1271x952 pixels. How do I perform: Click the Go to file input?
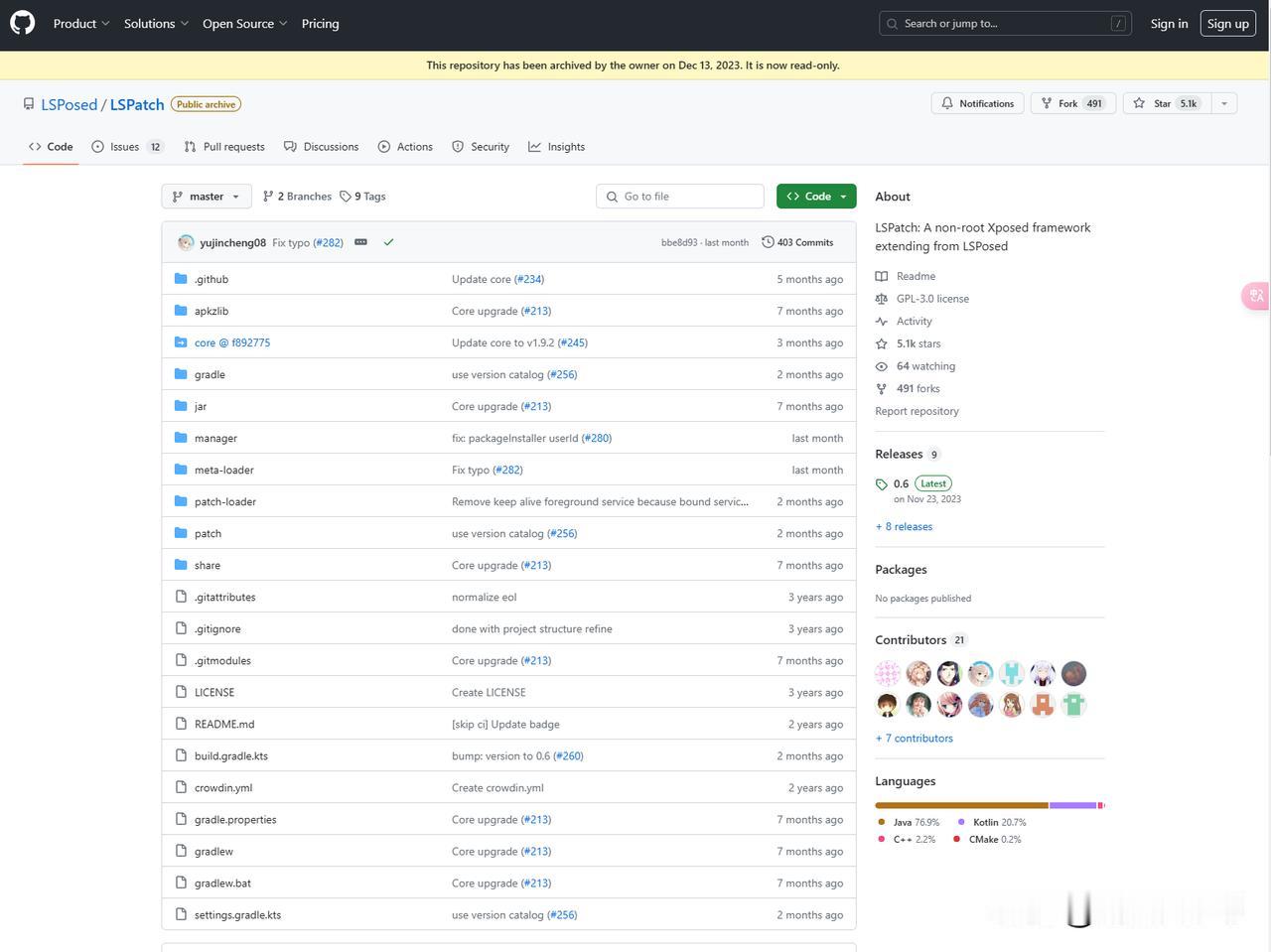point(680,197)
